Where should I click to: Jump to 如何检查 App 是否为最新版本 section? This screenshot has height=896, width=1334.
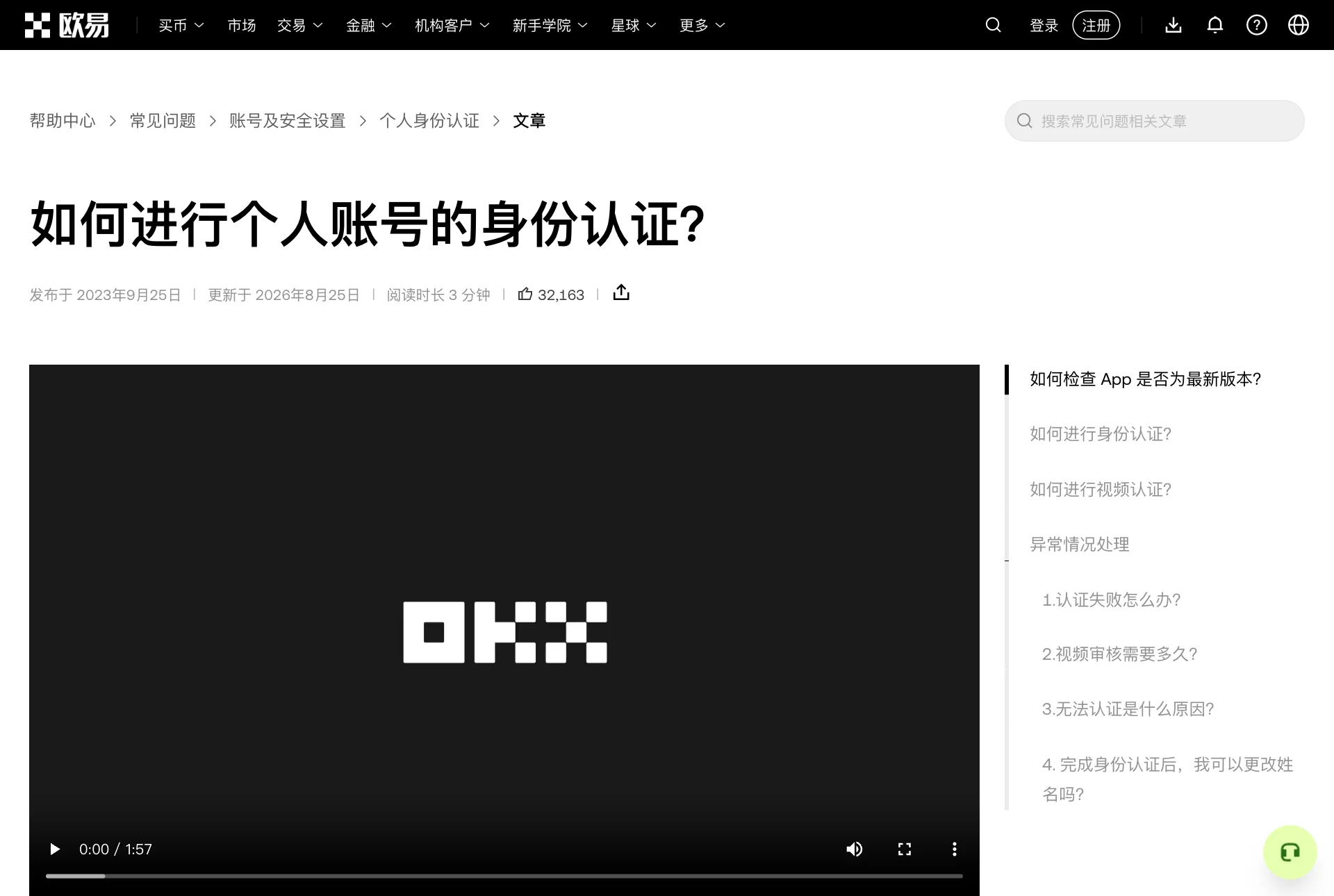(1145, 379)
